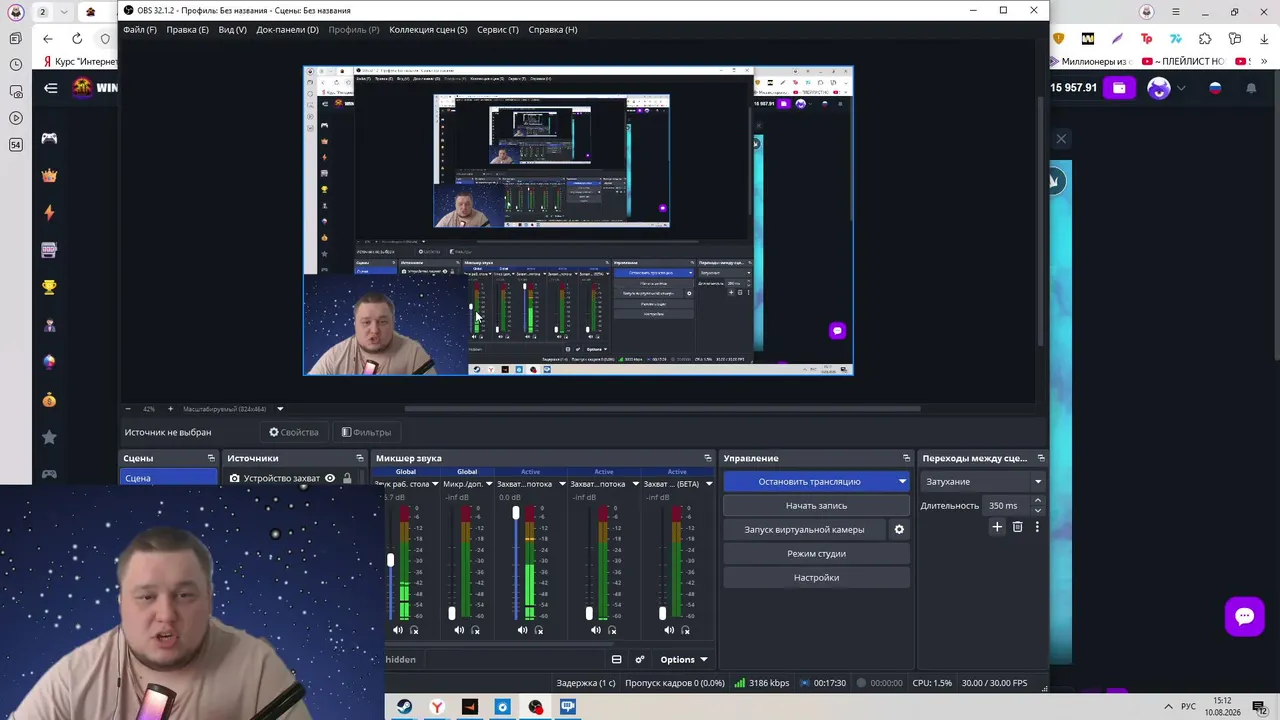Enable Режим студии

pos(816,554)
